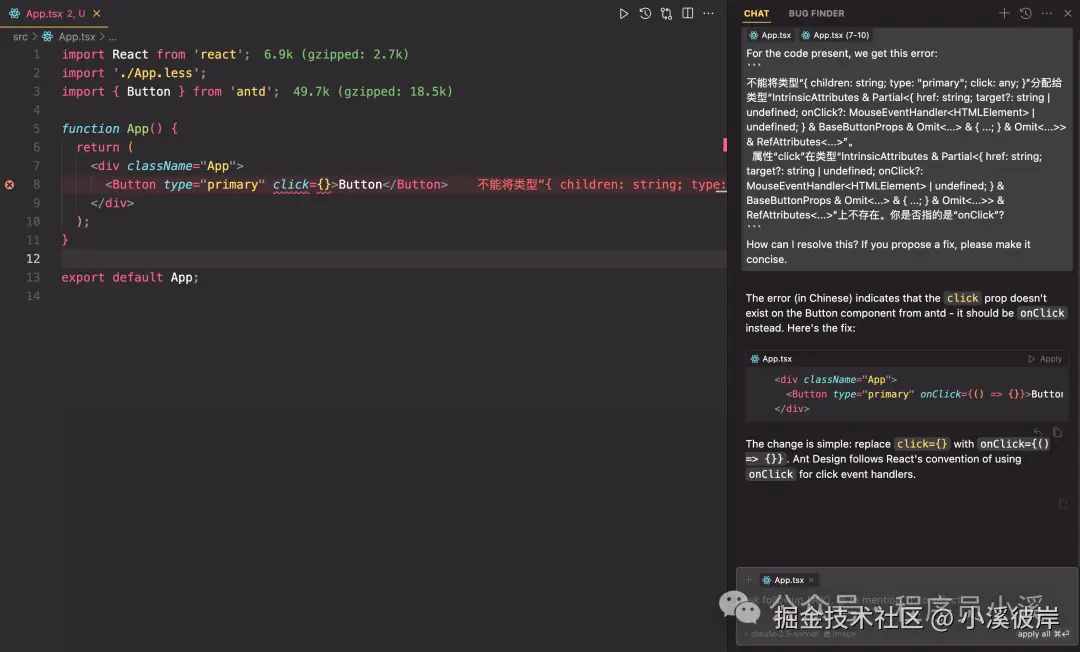
Task: Click line number 8 in the gutter
Action: click(37, 185)
